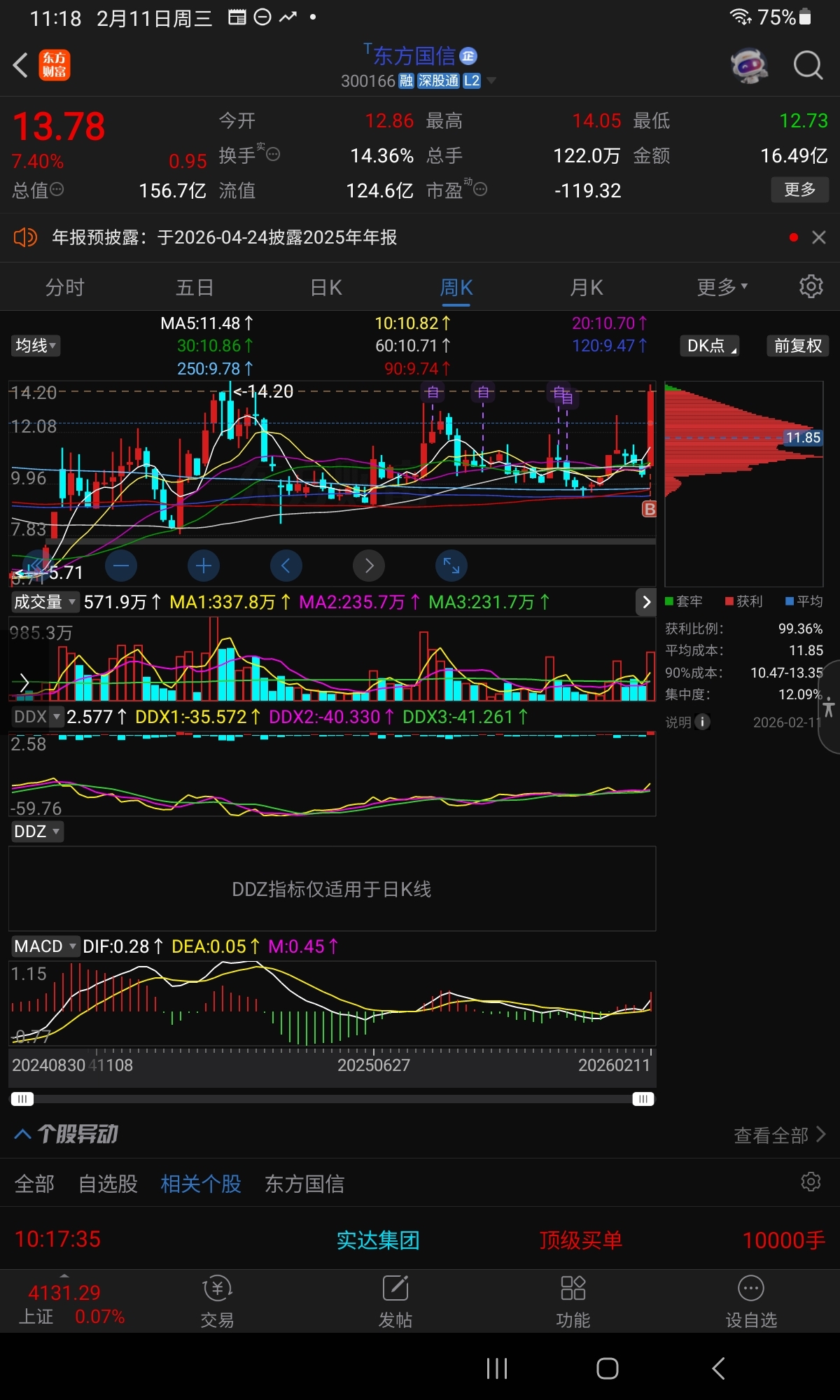Tap the 前复权 adjustment button
Screen dimensions: 840x1400
tap(798, 345)
